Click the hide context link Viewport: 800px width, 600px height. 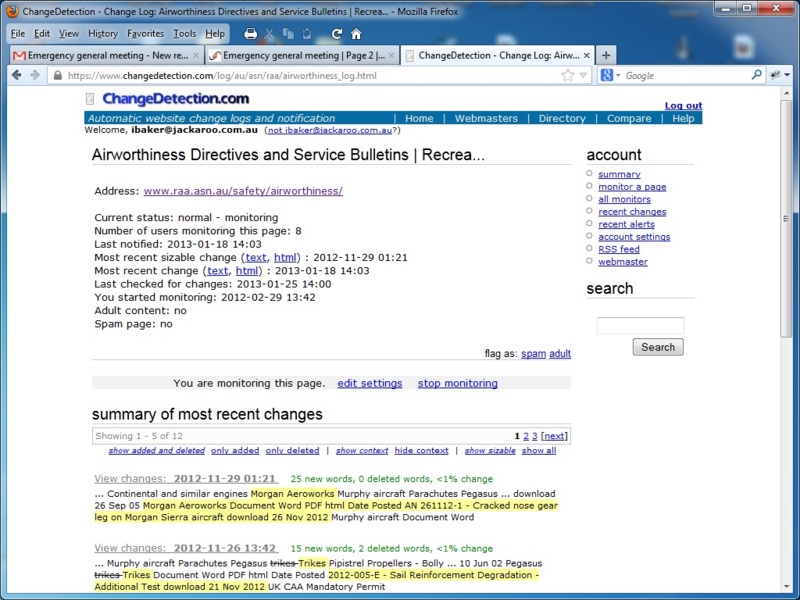(x=421, y=451)
